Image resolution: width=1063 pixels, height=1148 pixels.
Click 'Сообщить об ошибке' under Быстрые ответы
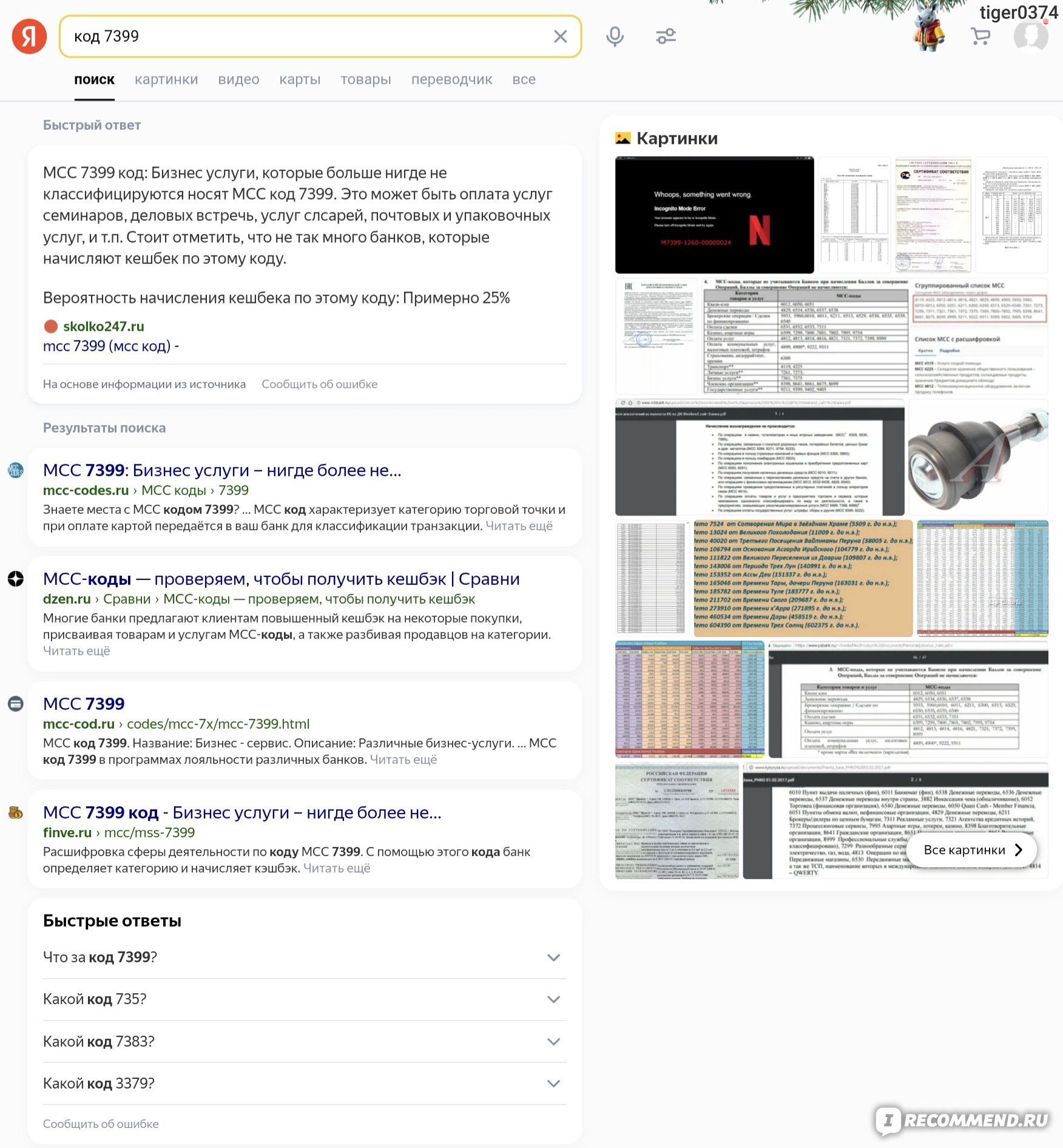pos(101,1124)
